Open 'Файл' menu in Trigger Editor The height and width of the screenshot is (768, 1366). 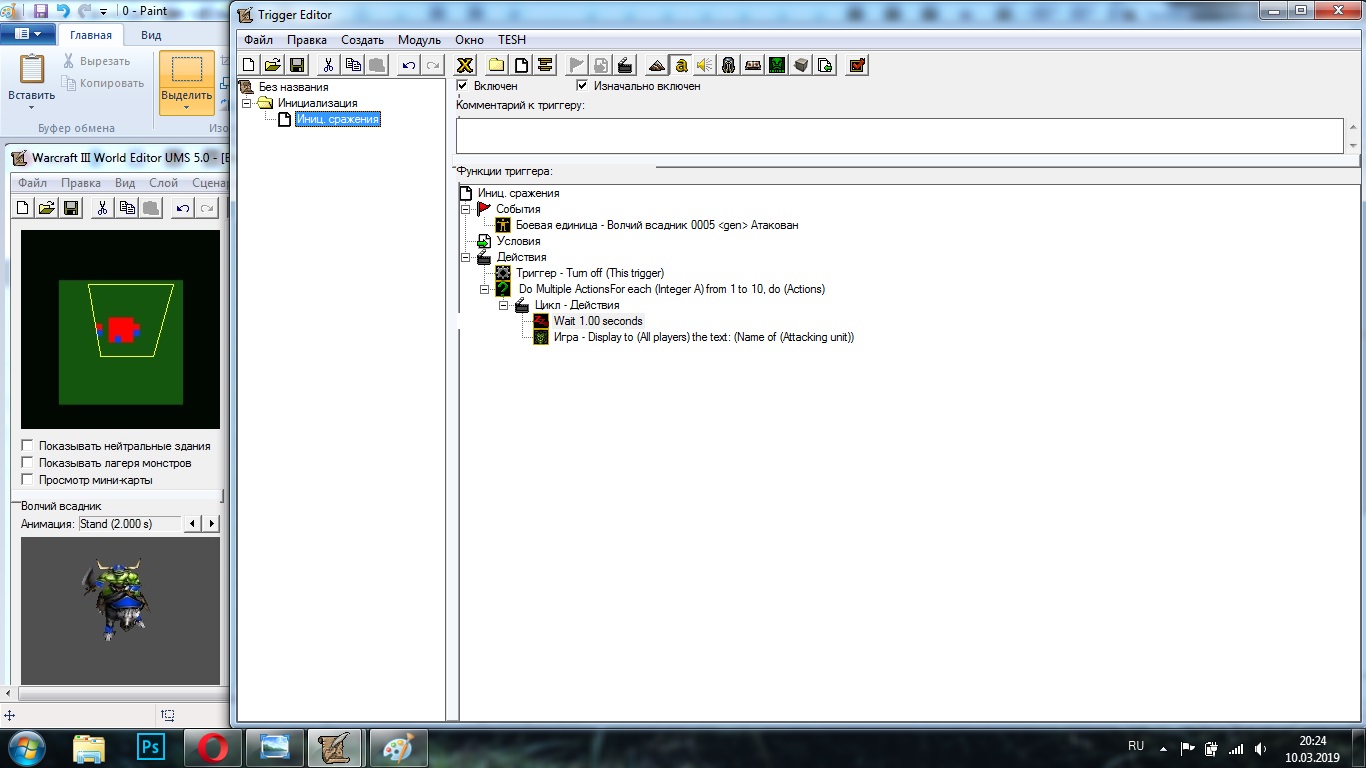[258, 40]
